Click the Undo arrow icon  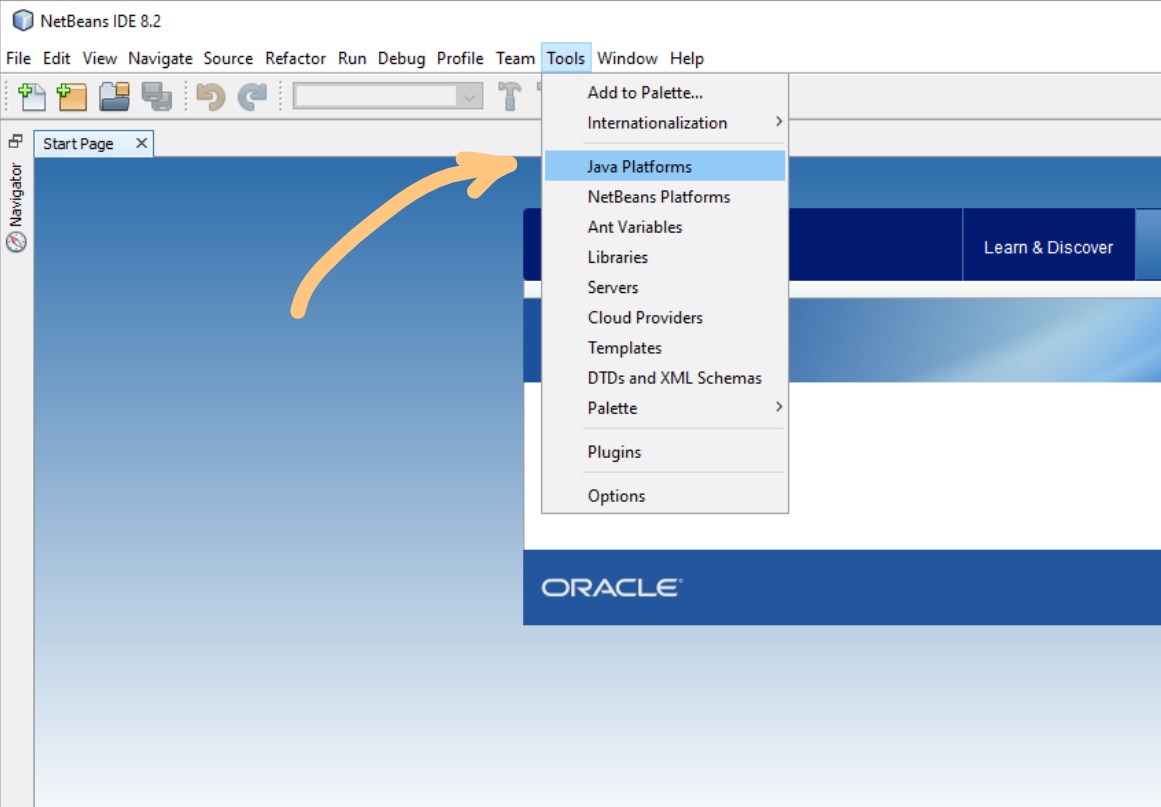(x=211, y=96)
